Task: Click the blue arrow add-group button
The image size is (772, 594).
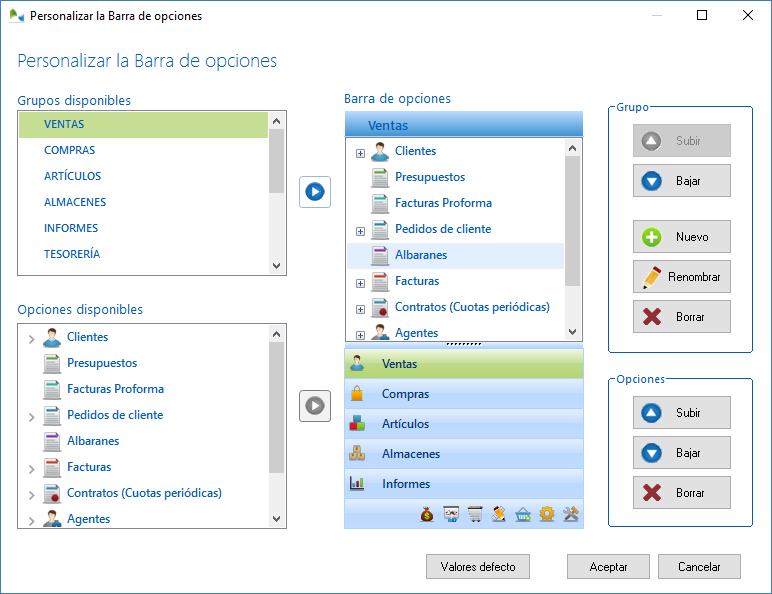Action: tap(315, 191)
